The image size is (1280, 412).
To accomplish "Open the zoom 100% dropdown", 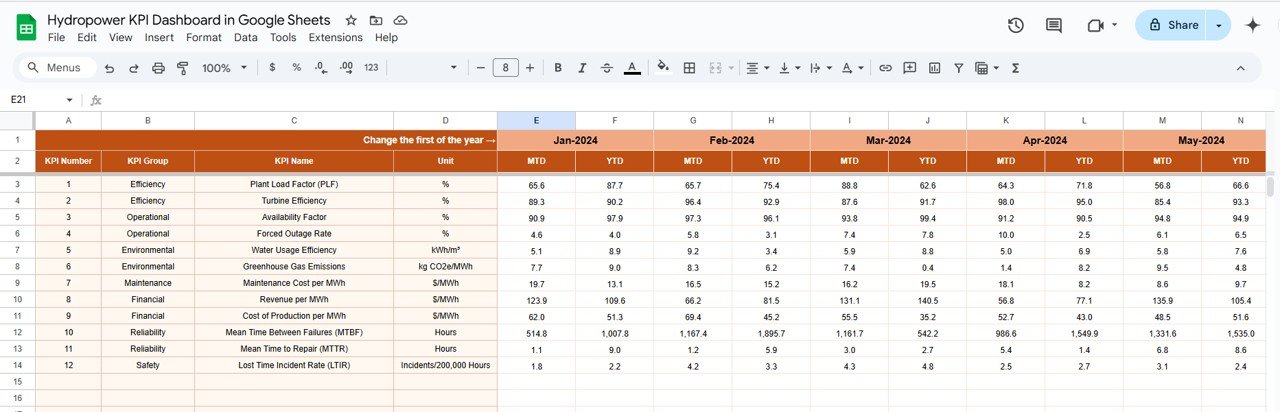I will point(225,68).
